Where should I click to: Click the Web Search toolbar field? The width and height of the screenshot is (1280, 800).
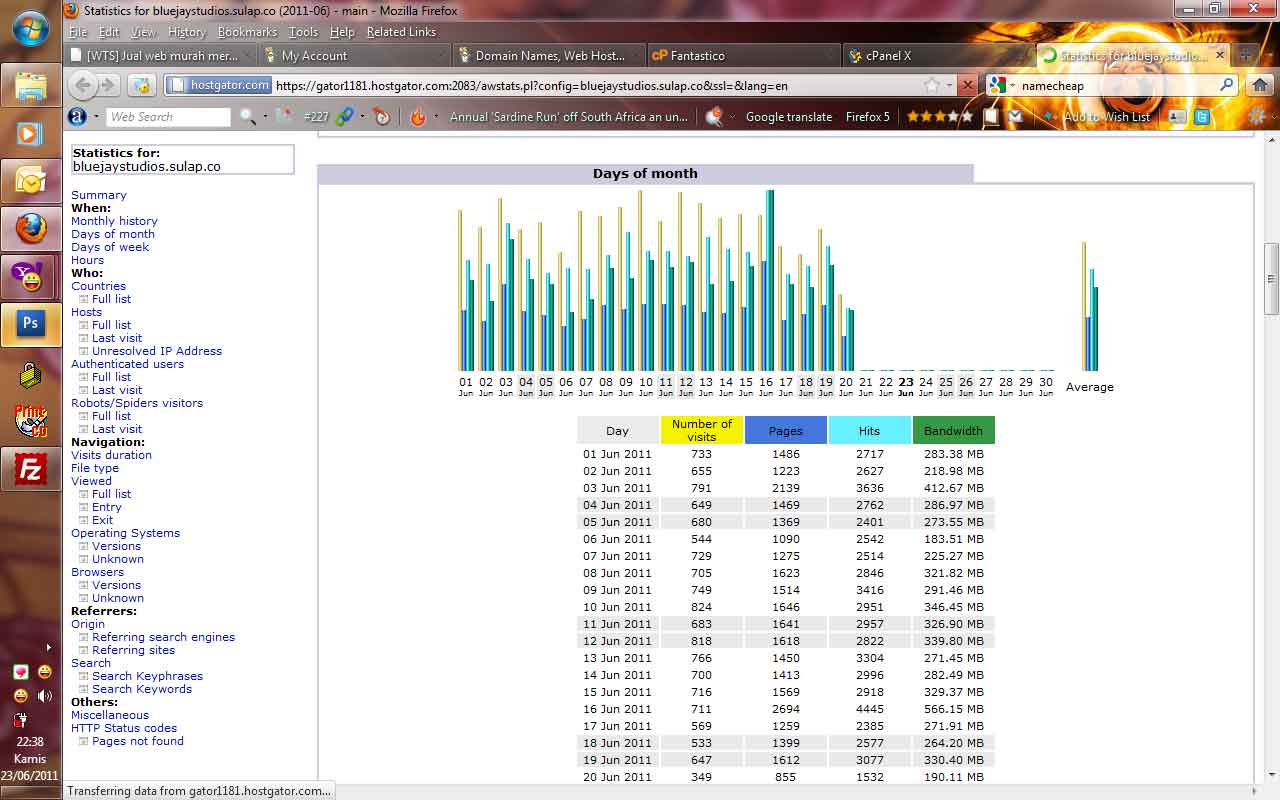[167, 117]
